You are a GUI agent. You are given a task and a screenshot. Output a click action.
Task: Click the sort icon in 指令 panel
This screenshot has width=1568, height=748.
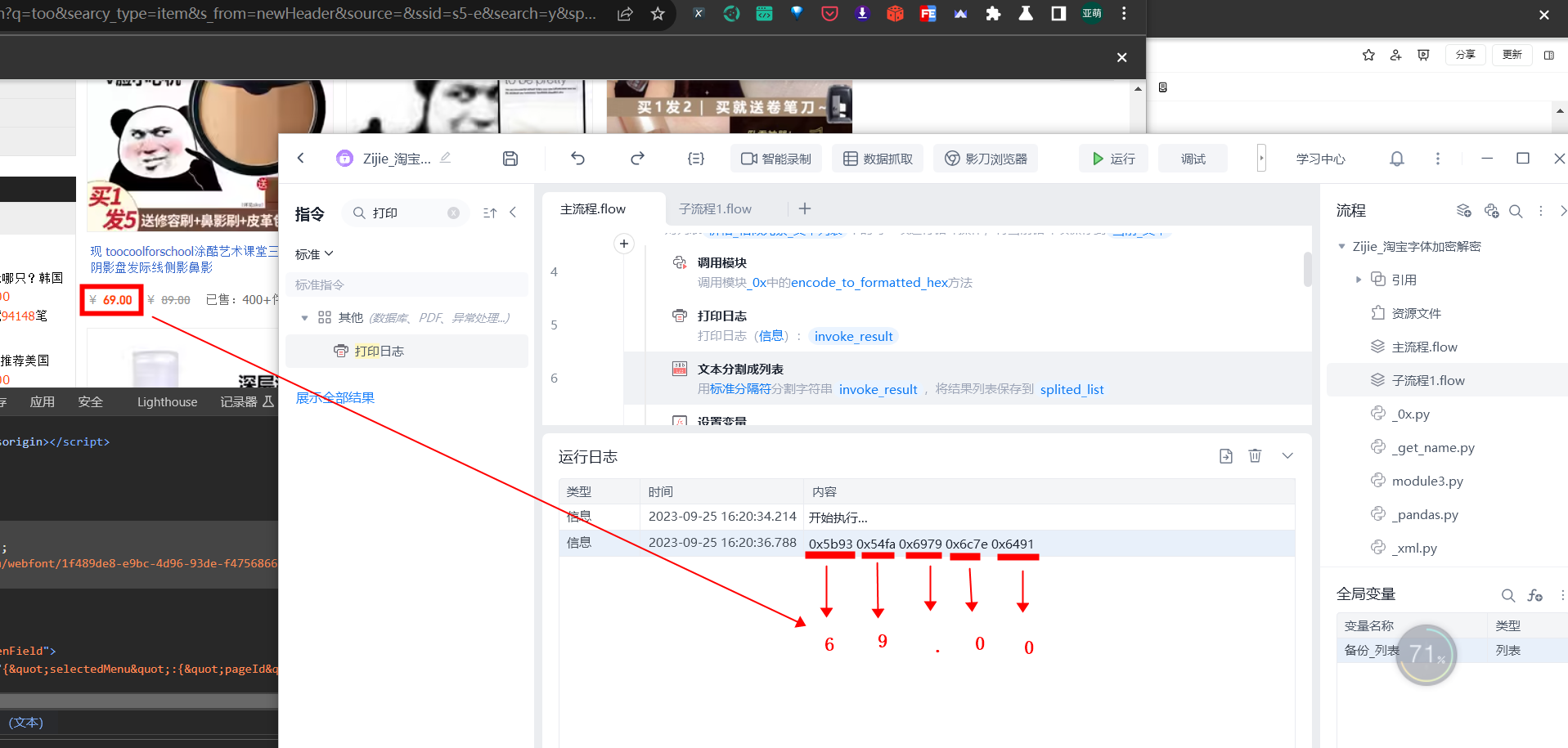click(490, 213)
